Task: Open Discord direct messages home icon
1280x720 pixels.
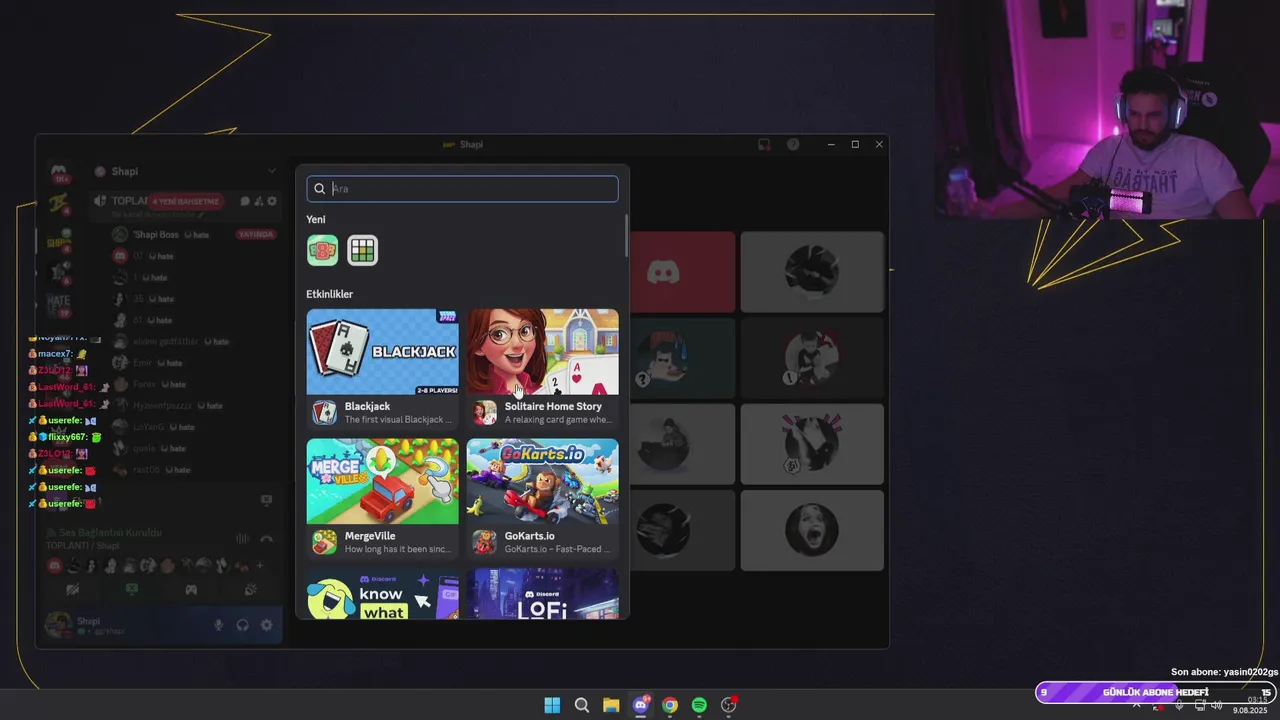Action: (59, 172)
